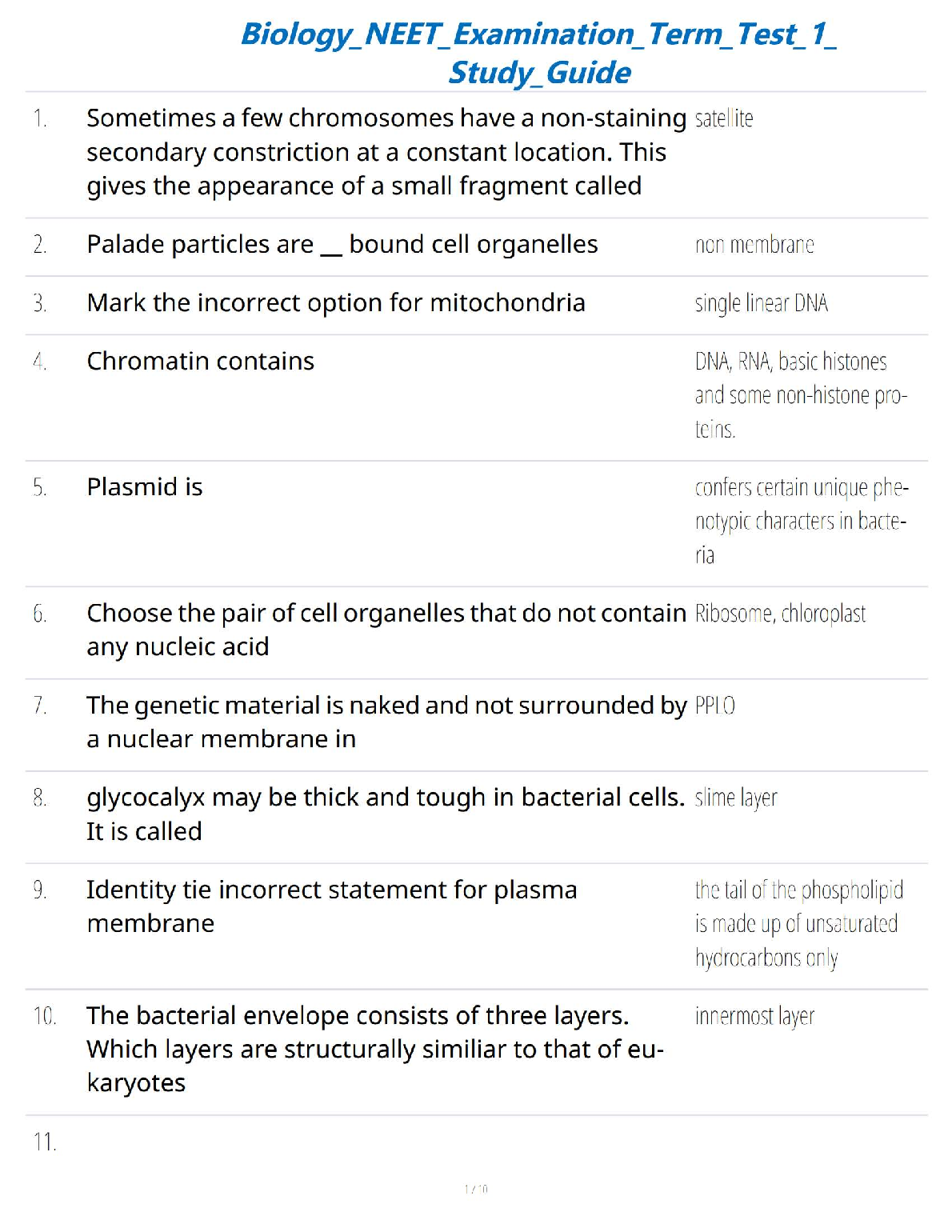Select the answer "satellite"
This screenshot has width=952, height=1232.
724,119
